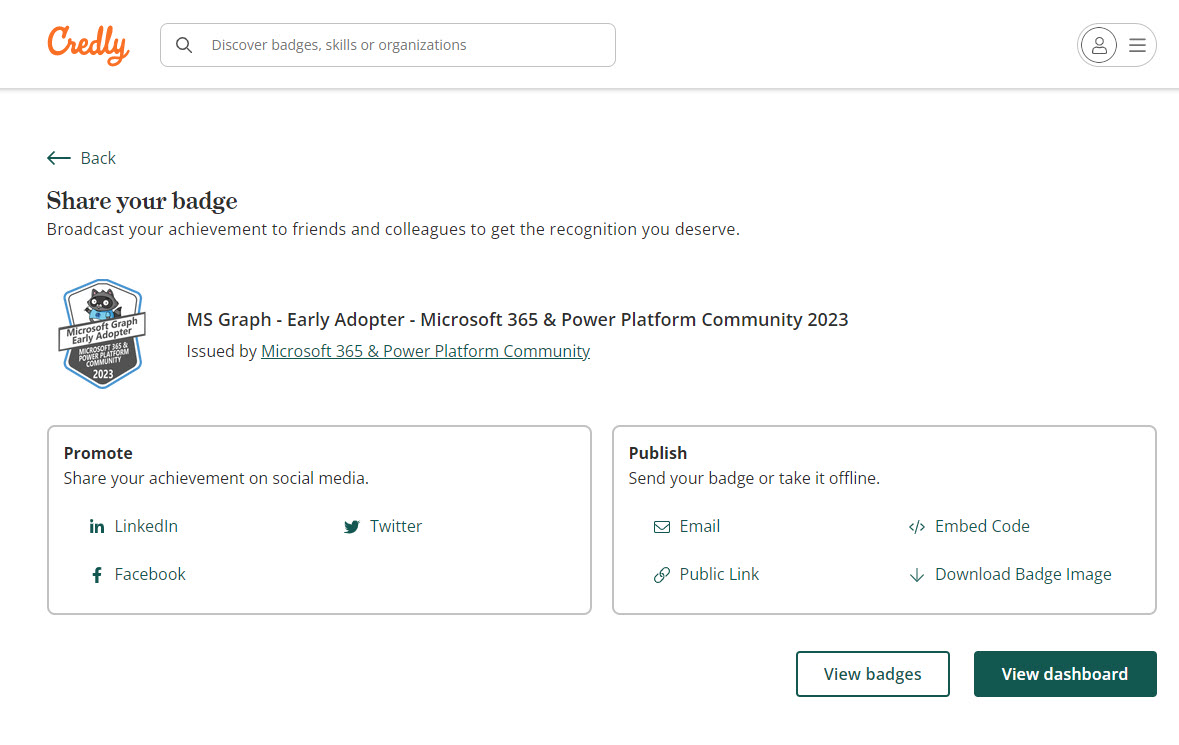Viewport: 1179px width, 745px height.
Task: Click the Facebook icon
Action: (x=97, y=575)
